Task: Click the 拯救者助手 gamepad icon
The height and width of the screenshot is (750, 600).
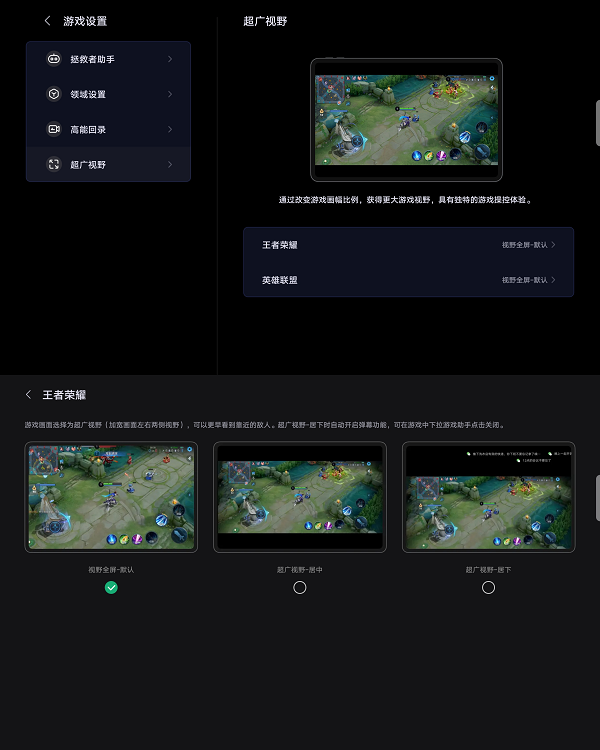Action: [x=54, y=59]
